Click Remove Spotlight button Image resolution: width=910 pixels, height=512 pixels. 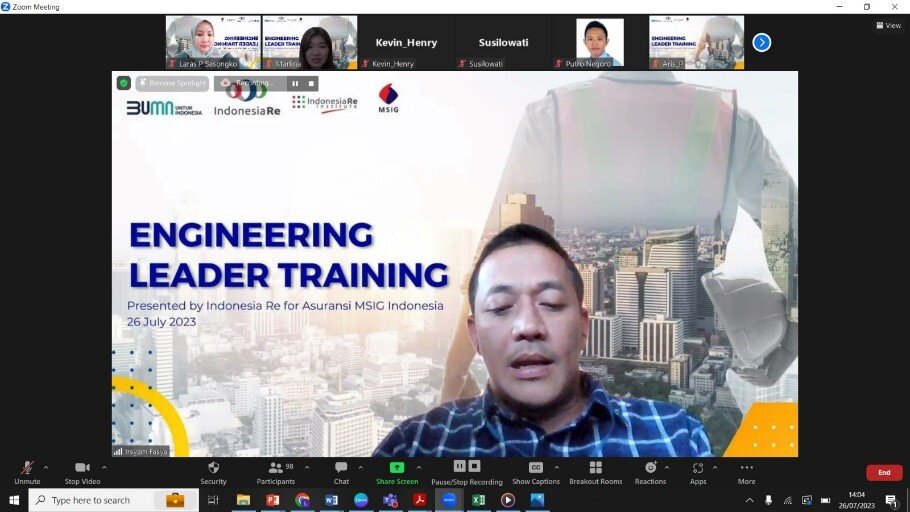tap(172, 84)
